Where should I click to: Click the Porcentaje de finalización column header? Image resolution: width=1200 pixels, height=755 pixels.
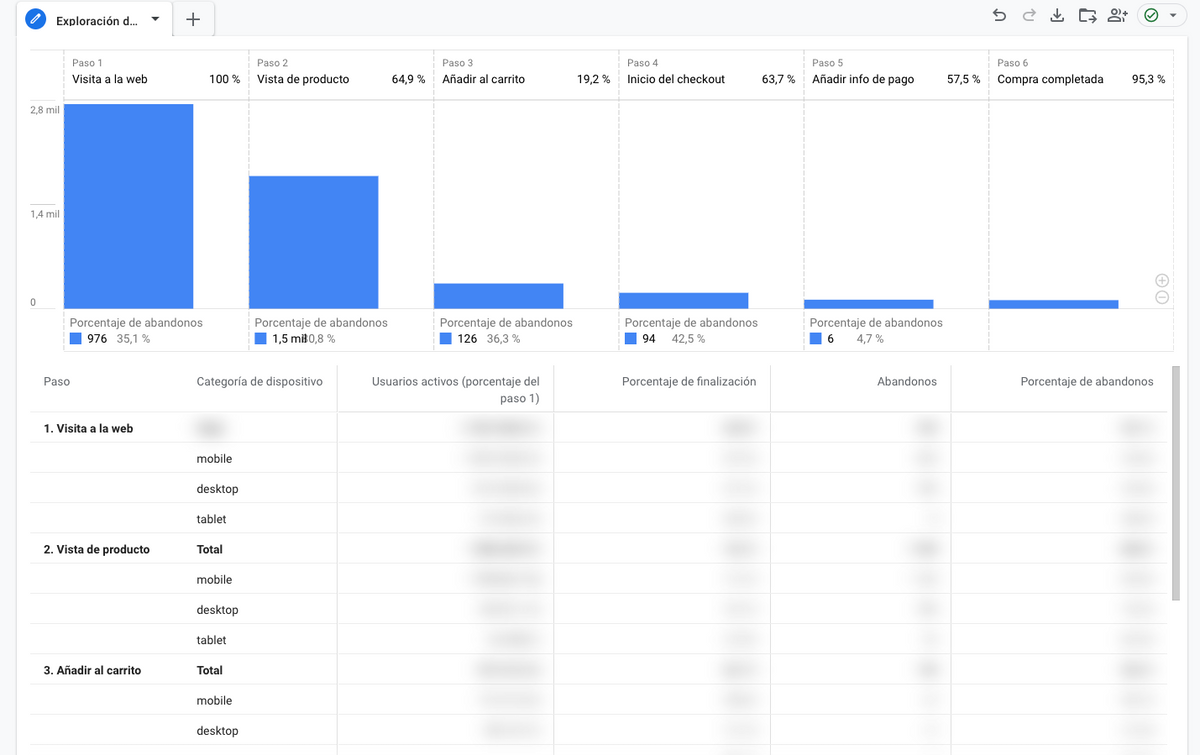(689, 382)
